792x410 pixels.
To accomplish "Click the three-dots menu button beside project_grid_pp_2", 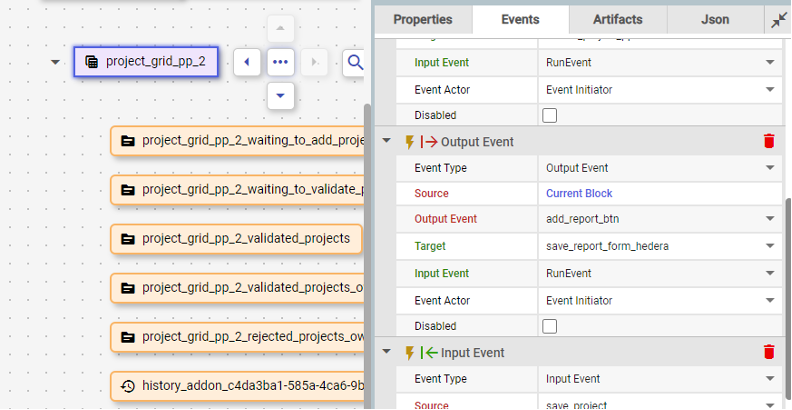I will (x=281, y=63).
